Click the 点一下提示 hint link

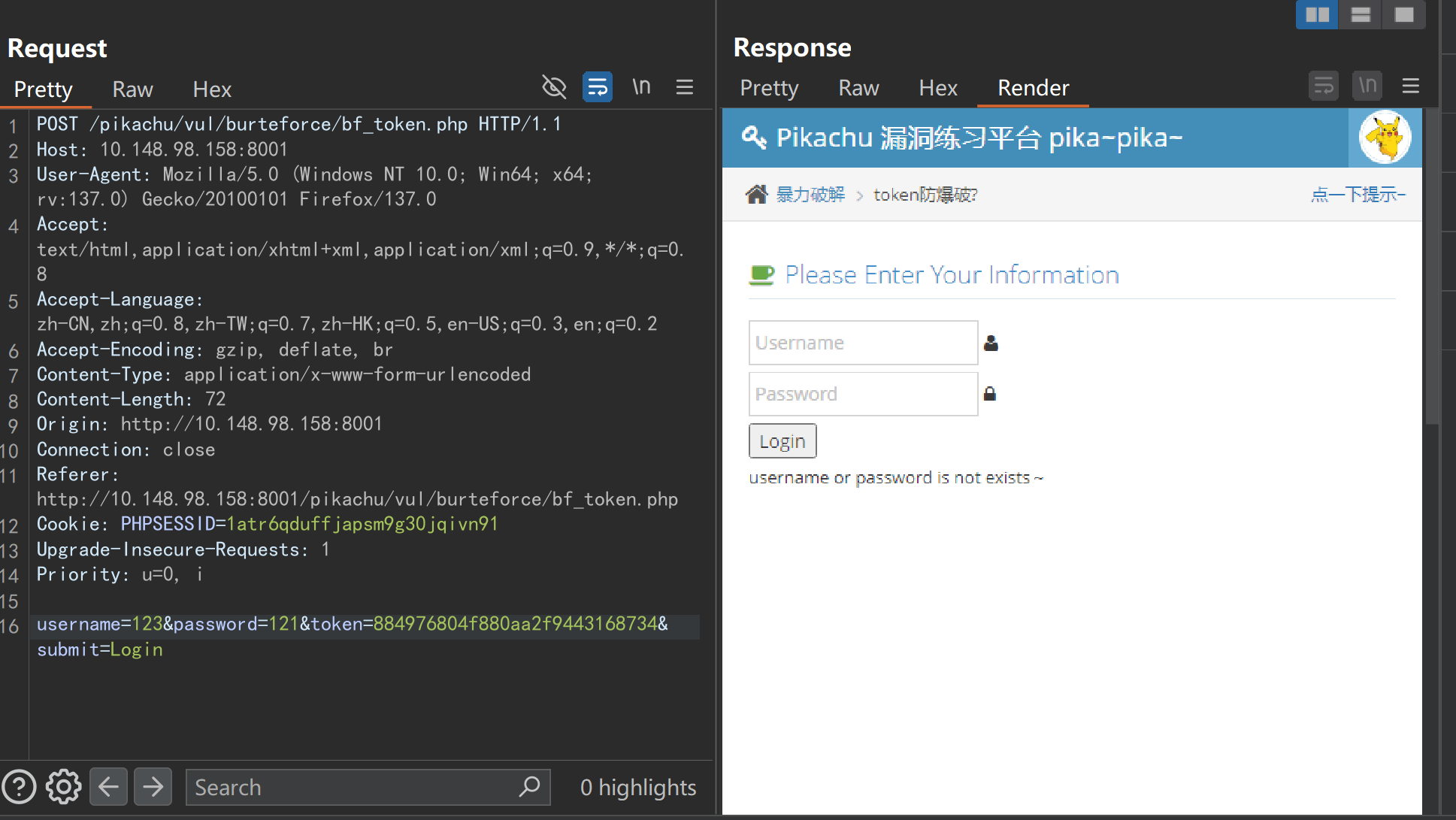pos(1358,195)
